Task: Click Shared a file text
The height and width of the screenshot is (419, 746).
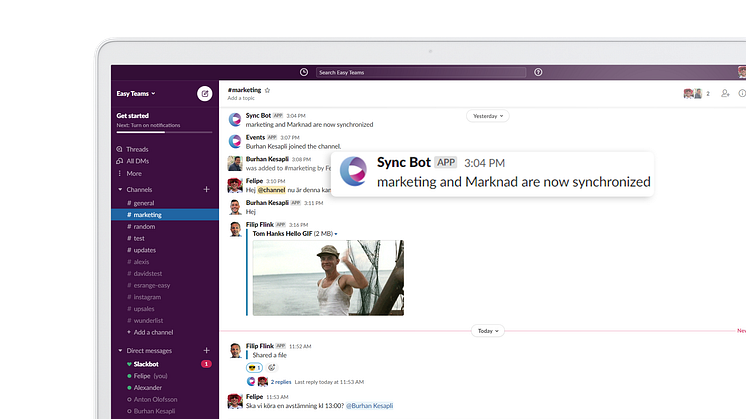Action: [270, 355]
